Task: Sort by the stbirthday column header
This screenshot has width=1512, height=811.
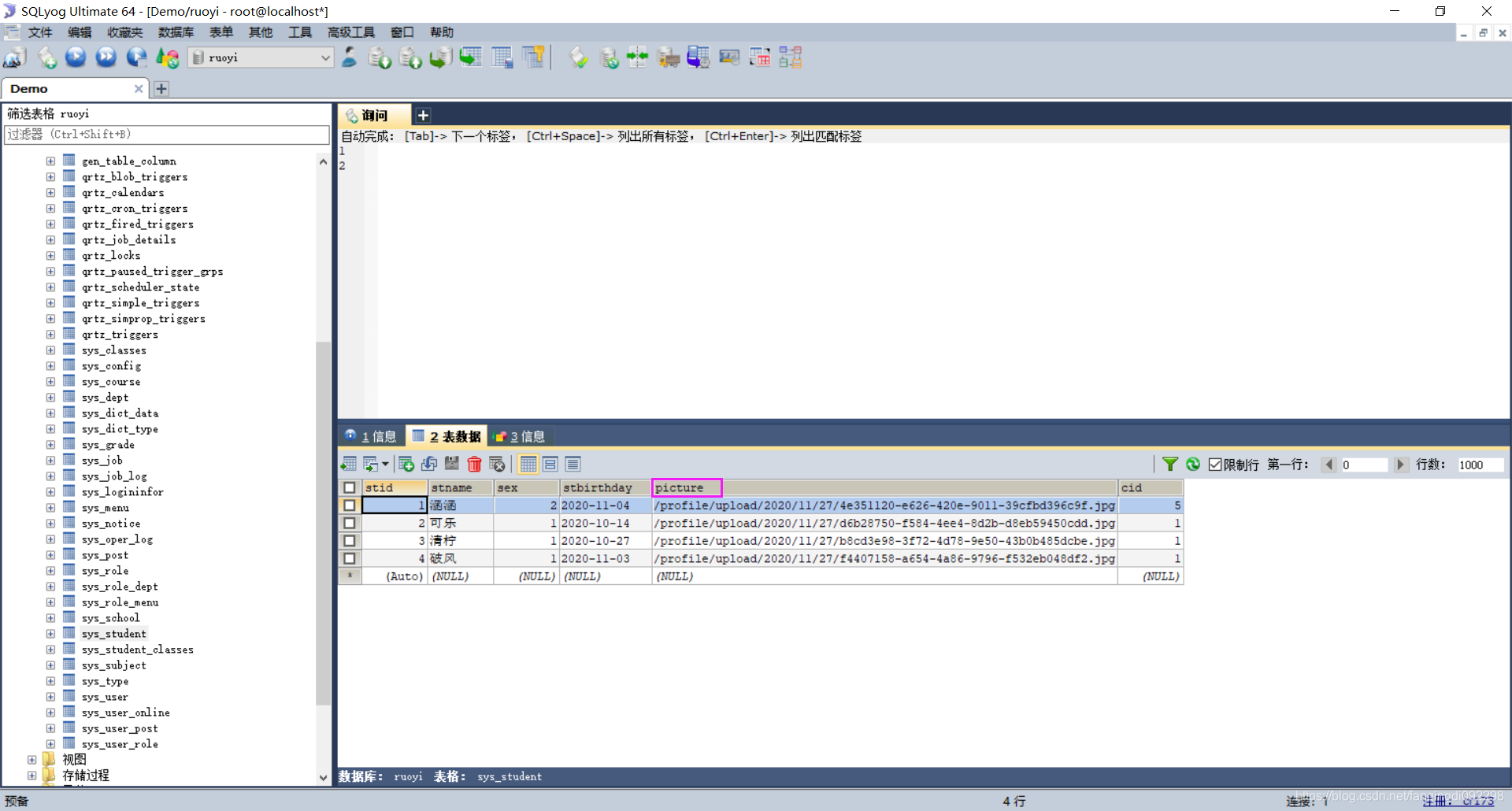Action: coord(605,488)
